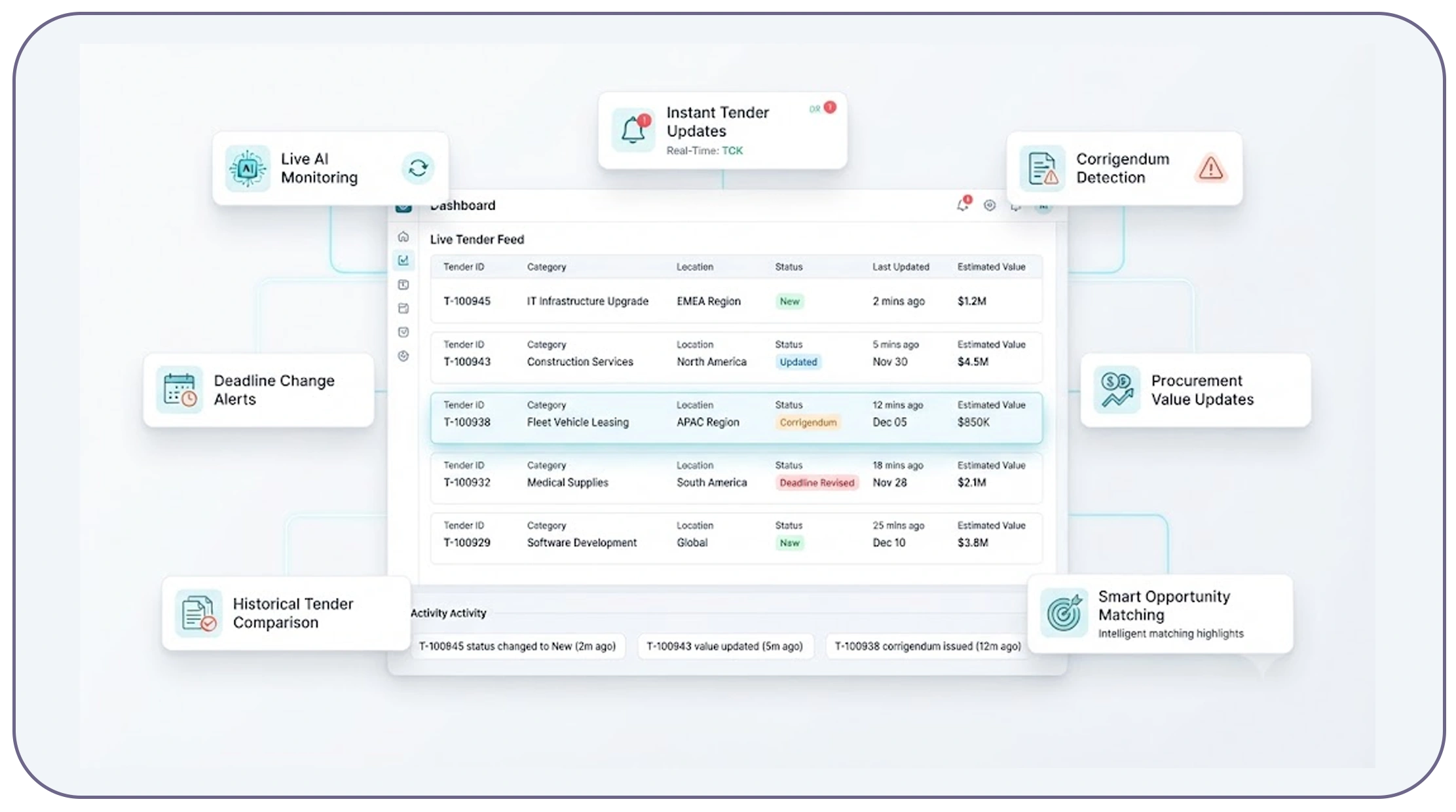Click the Updated status badge

[x=798, y=361]
